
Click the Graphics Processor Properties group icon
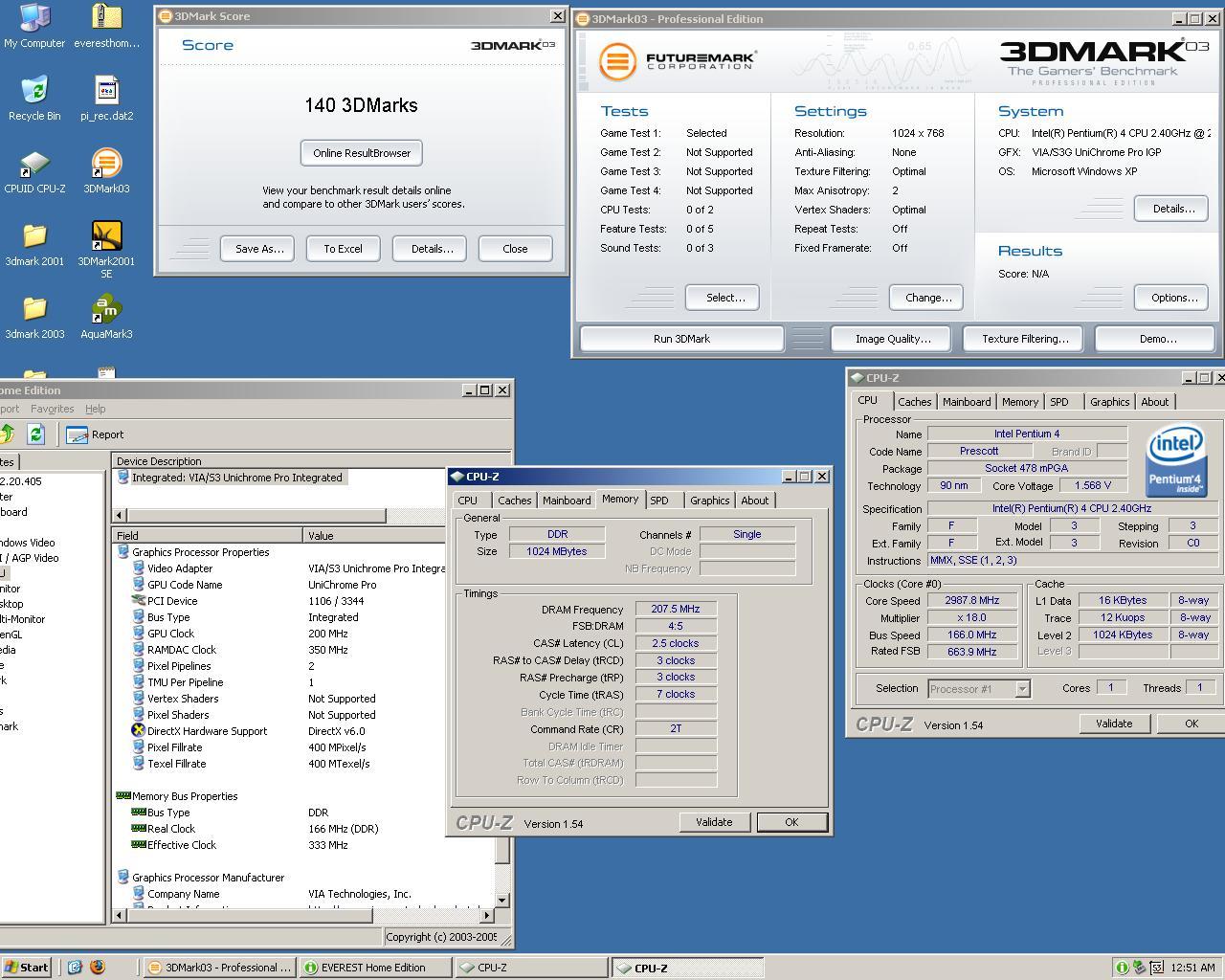[122, 552]
